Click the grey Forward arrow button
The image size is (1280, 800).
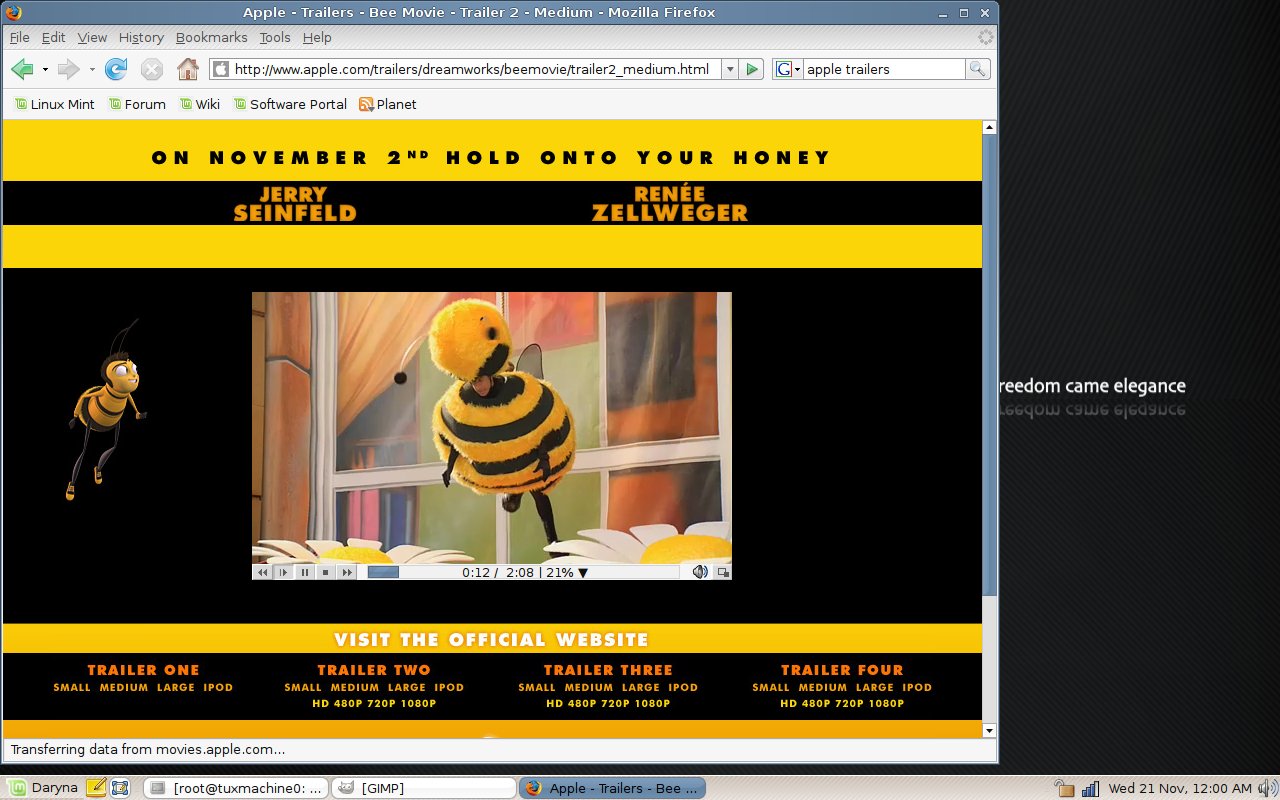[68, 69]
